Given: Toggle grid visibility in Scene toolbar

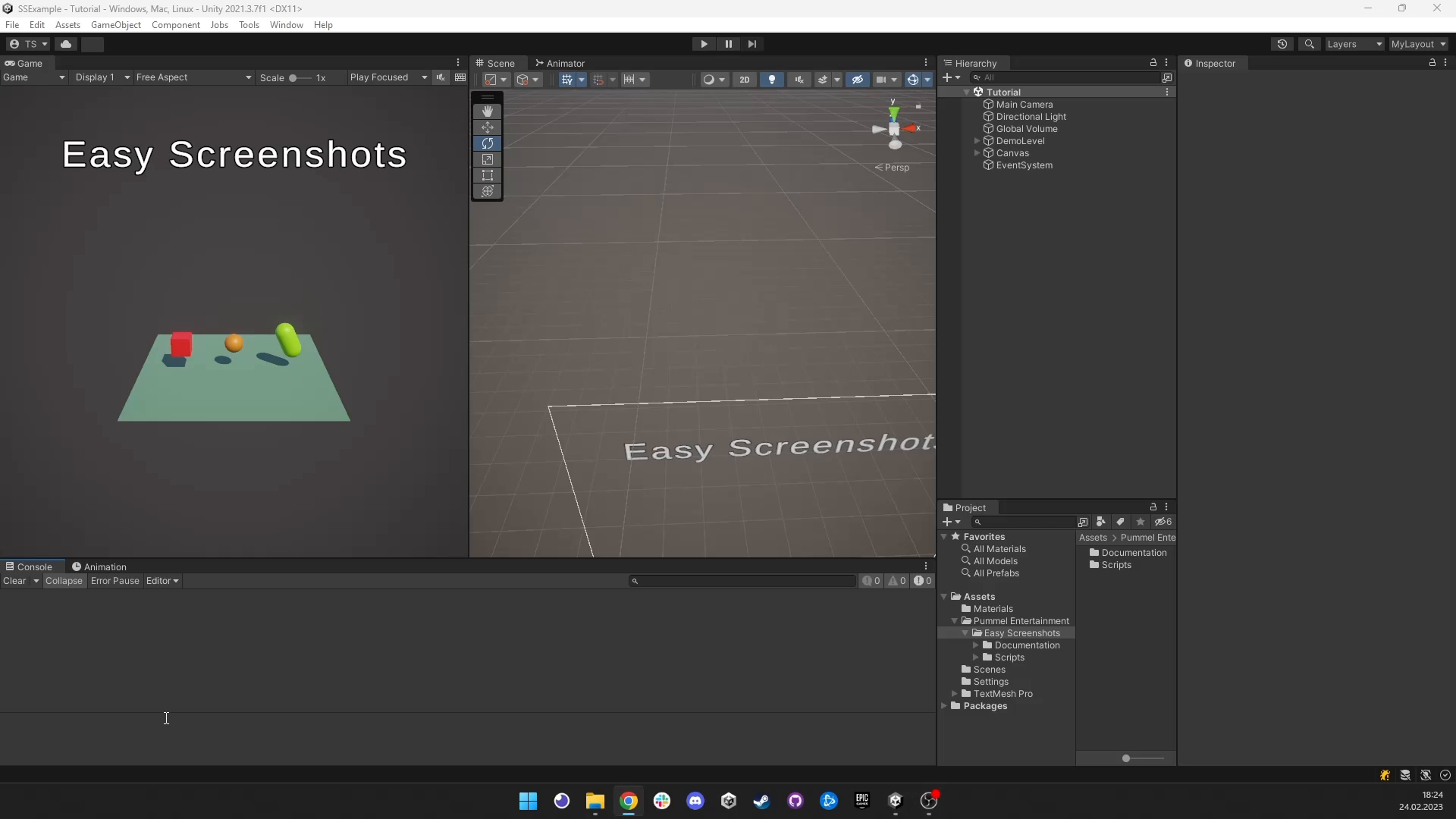Looking at the screenshot, I should pyautogui.click(x=566, y=80).
